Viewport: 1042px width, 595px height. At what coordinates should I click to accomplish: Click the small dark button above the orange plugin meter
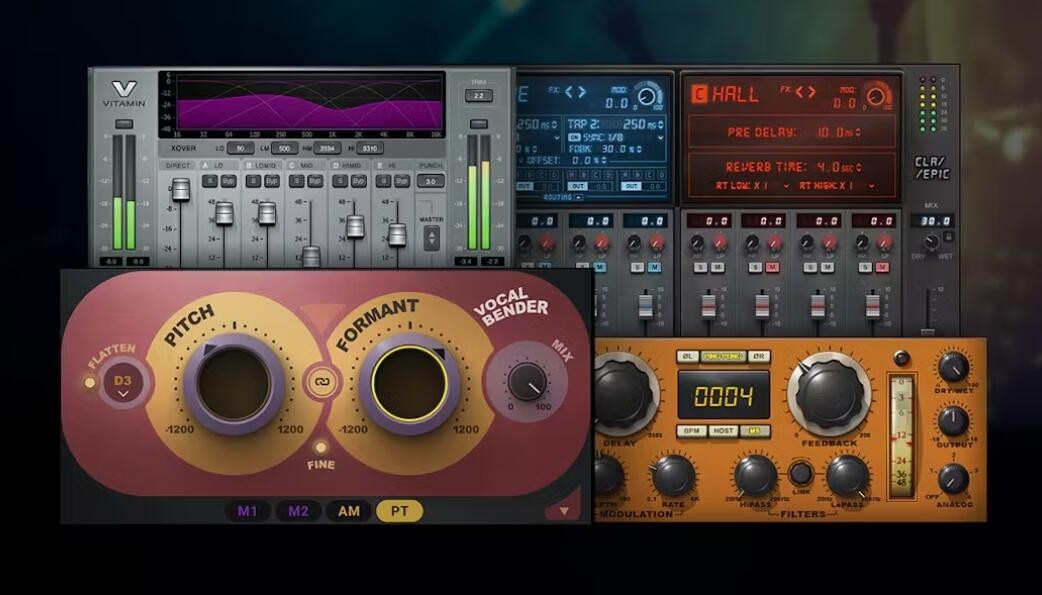point(901,358)
